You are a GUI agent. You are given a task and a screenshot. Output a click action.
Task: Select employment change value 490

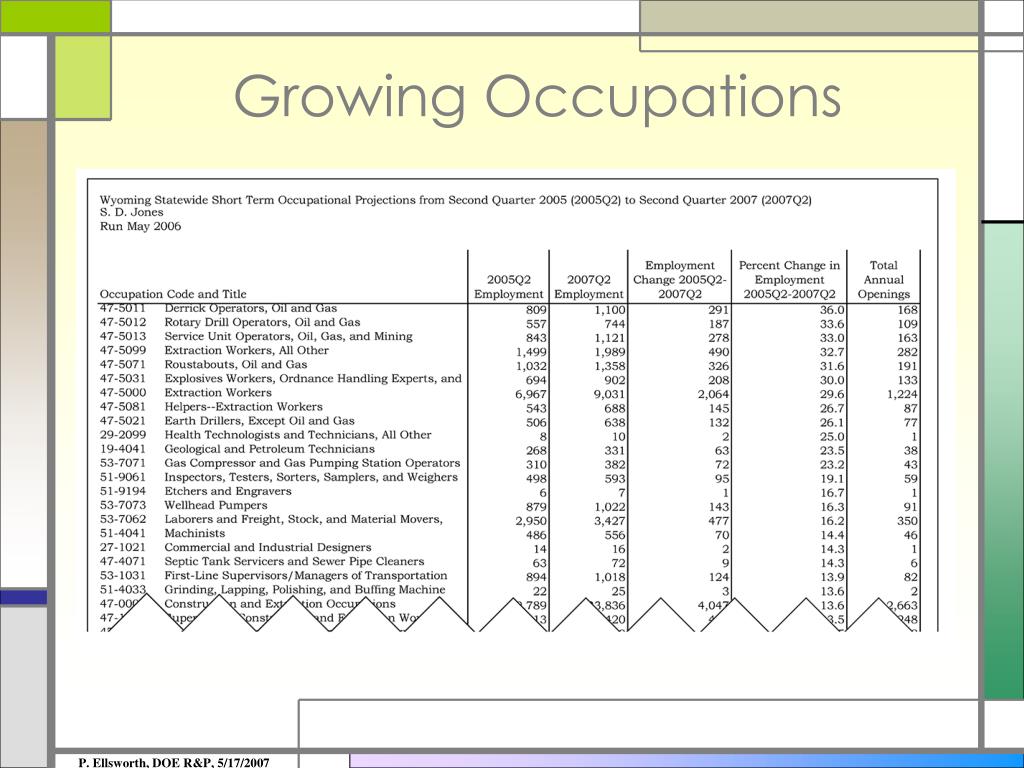click(719, 352)
